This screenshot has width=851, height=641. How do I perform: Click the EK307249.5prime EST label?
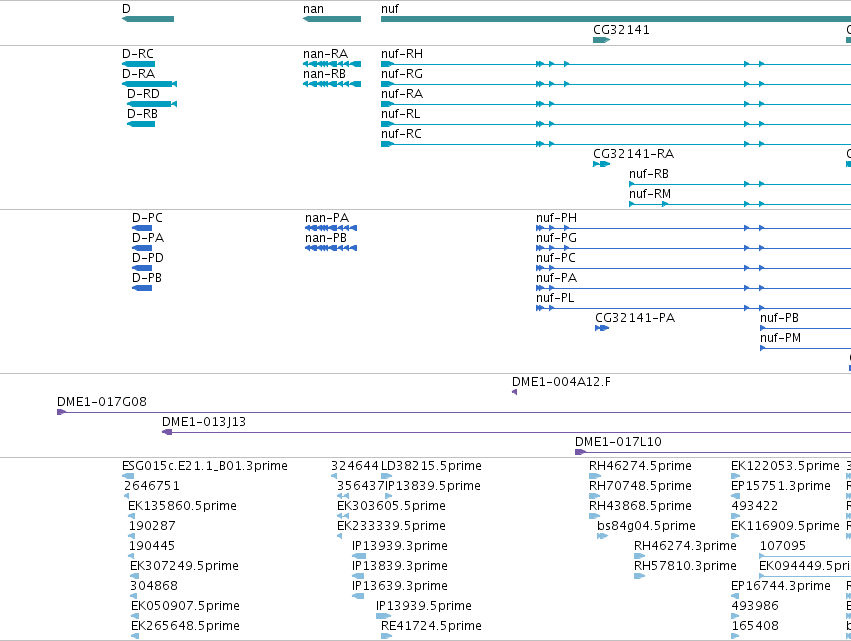[x=184, y=566]
